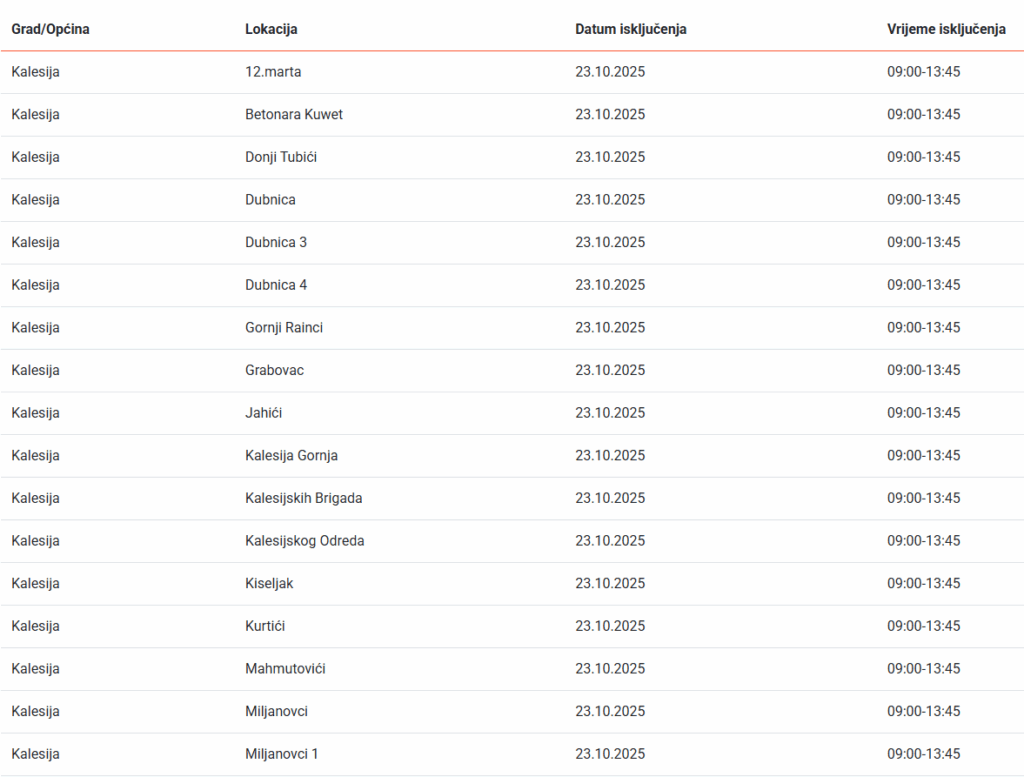Click the Miljanovci 1 location cell
The width and height of the screenshot is (1024, 777).
pos(281,754)
